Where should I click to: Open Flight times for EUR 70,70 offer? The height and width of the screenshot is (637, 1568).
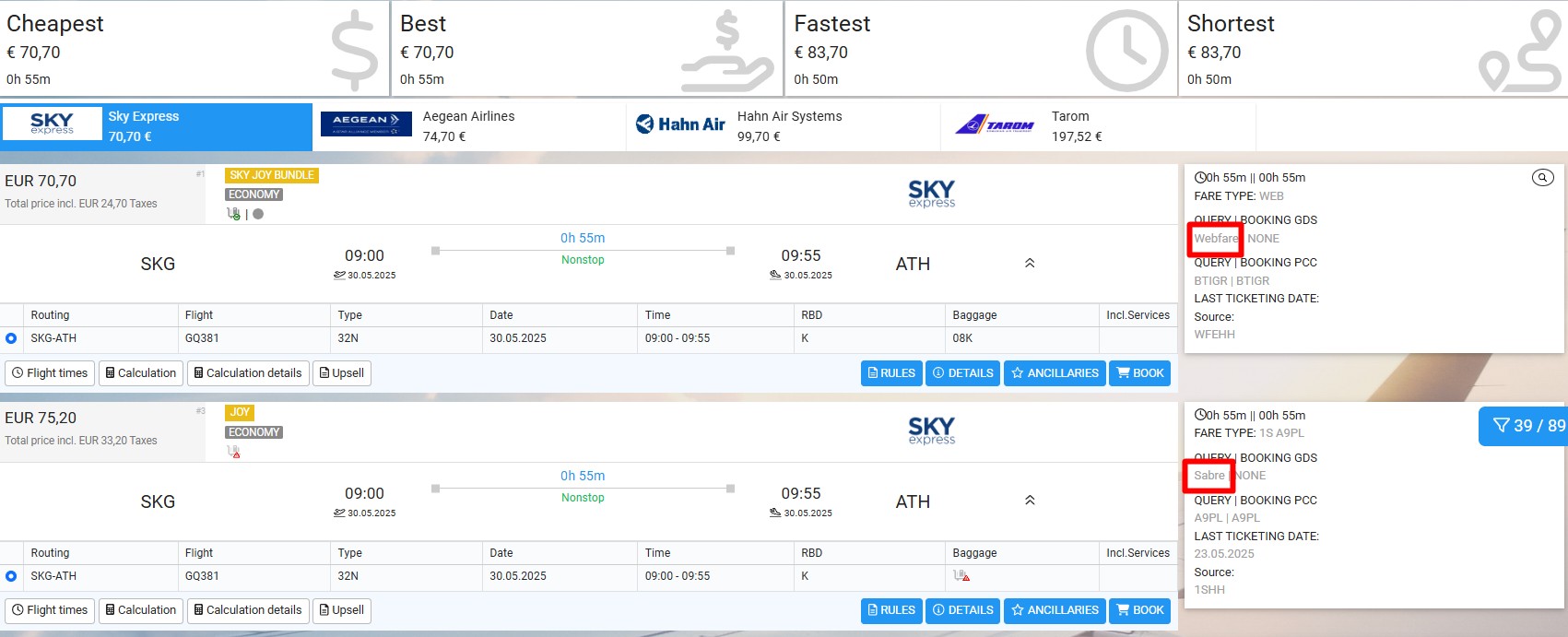click(x=50, y=373)
